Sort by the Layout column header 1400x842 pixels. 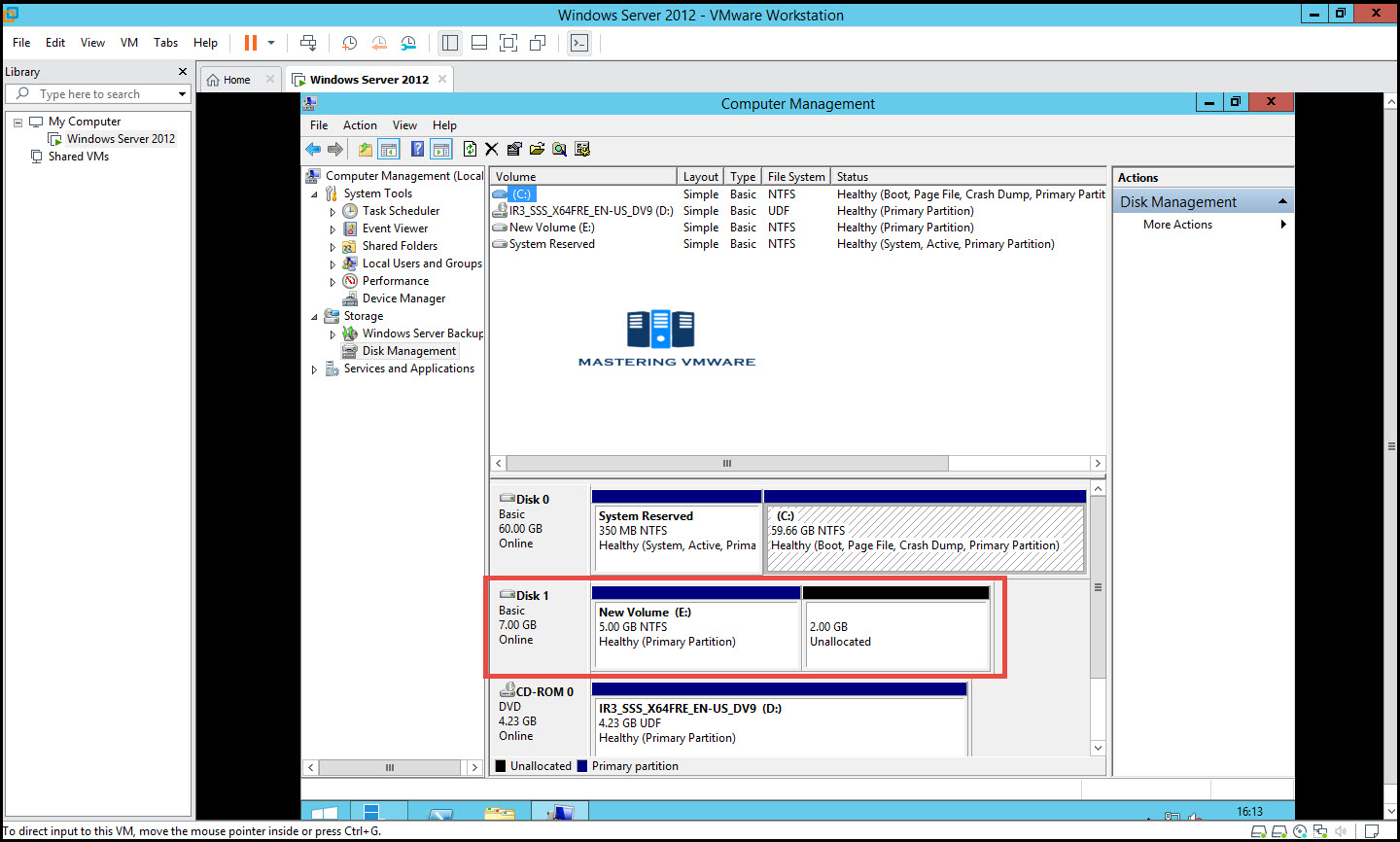[700, 177]
